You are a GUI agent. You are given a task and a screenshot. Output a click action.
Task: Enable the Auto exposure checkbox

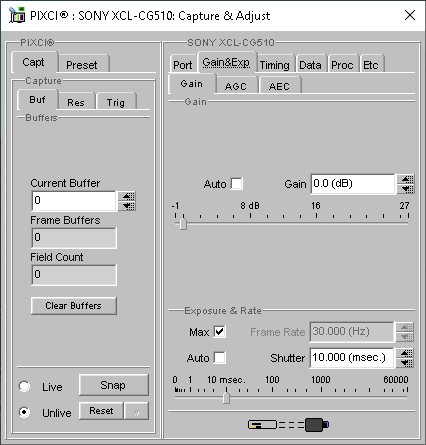219,358
